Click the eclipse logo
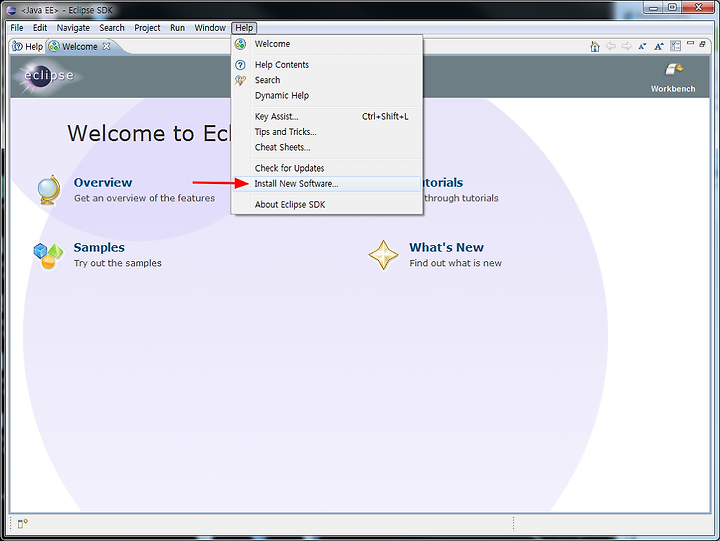This screenshot has width=720, height=541. [49, 75]
